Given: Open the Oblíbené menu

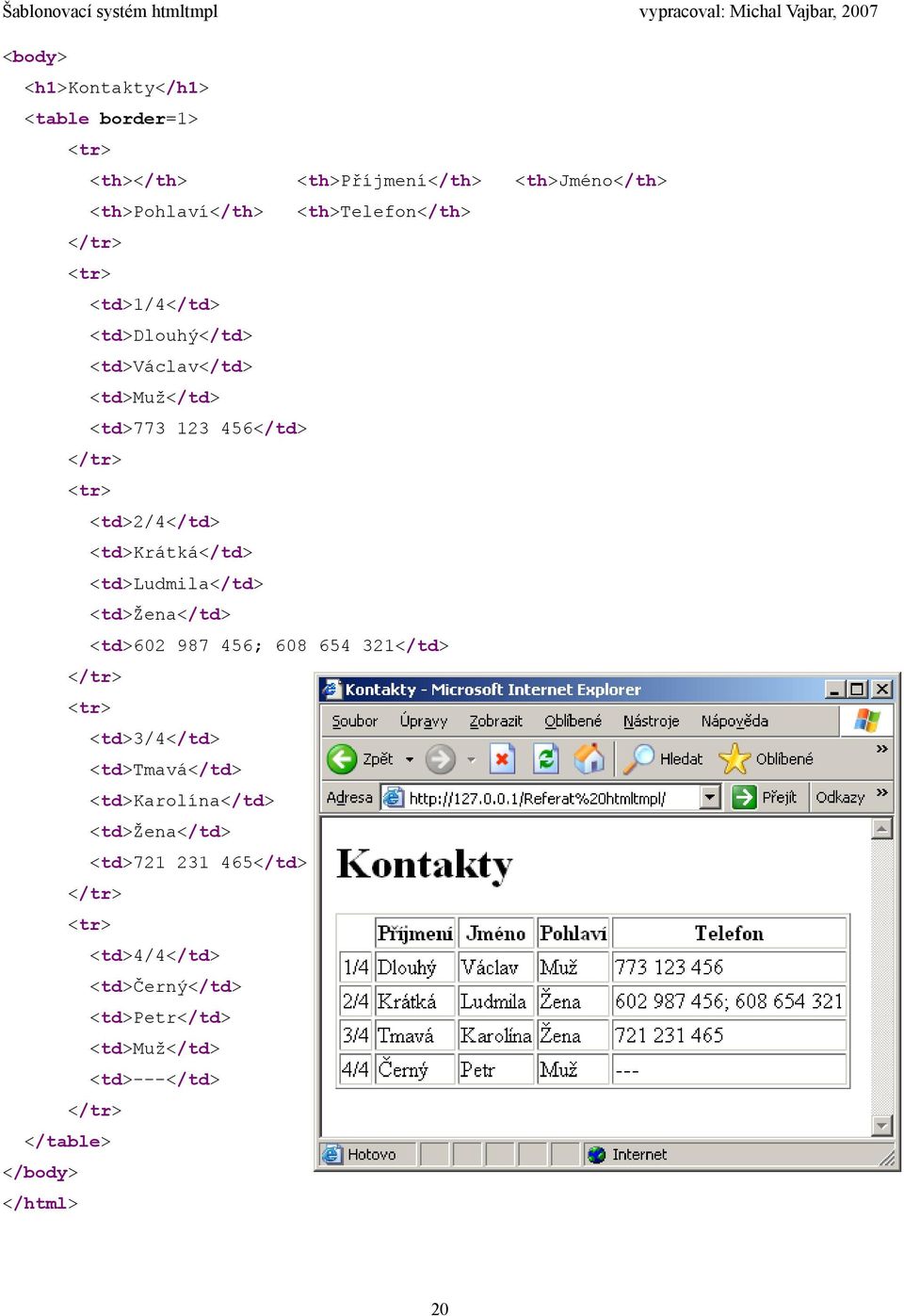Looking at the screenshot, I should click(573, 721).
